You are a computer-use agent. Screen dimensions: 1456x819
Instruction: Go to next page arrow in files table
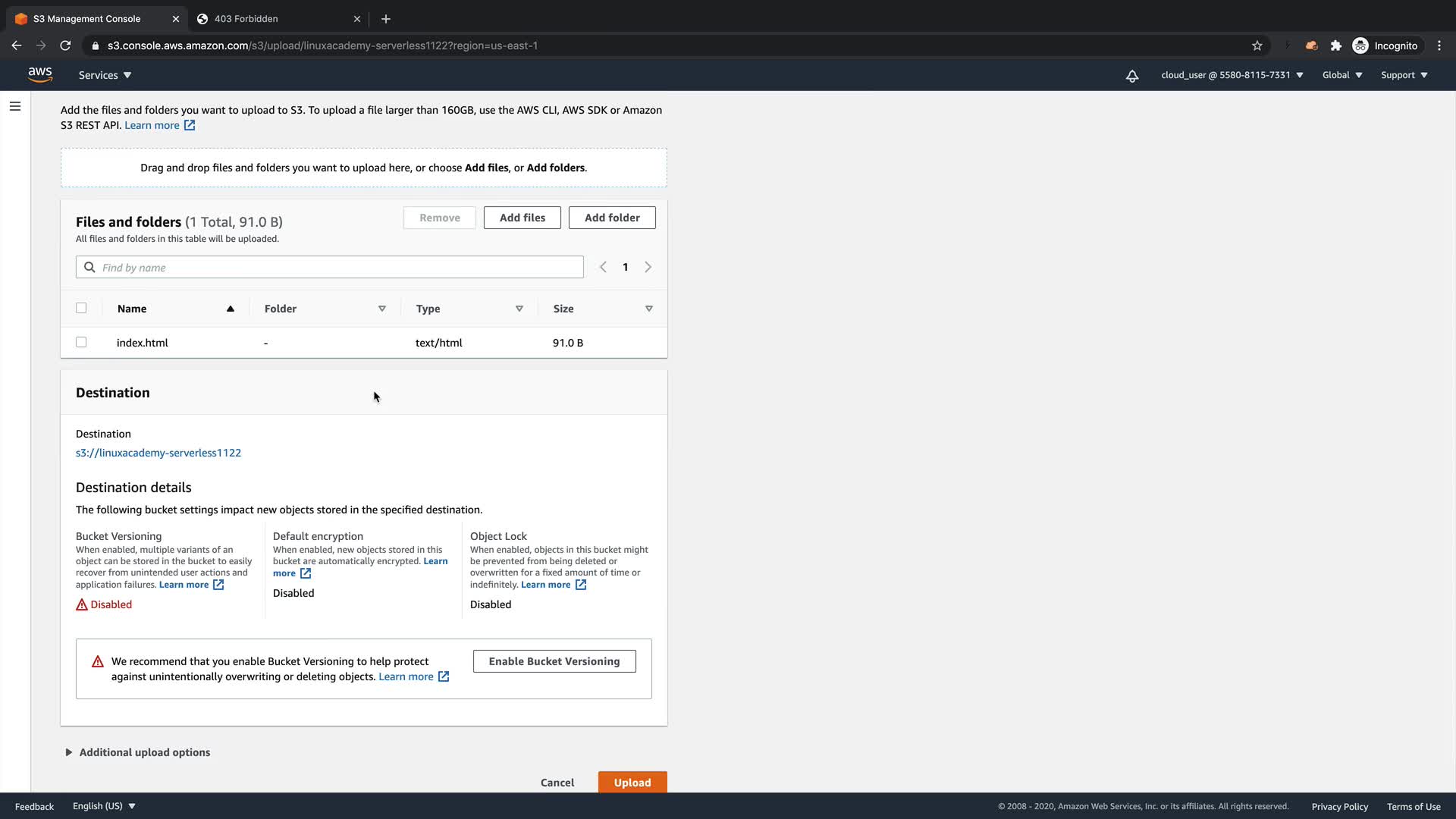click(x=648, y=267)
